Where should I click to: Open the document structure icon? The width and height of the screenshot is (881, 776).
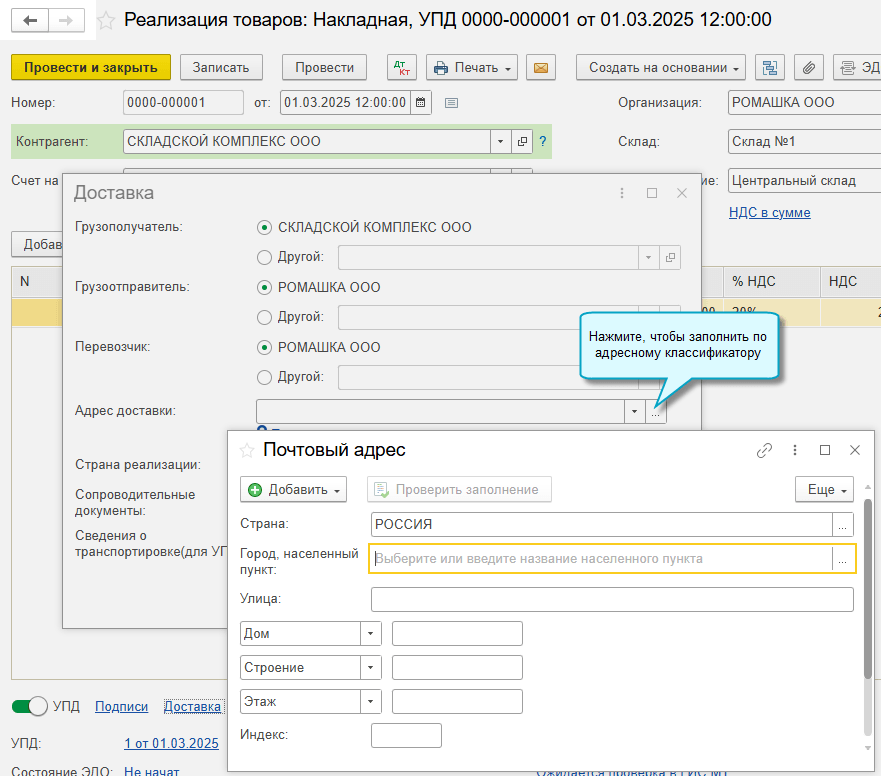tap(770, 68)
